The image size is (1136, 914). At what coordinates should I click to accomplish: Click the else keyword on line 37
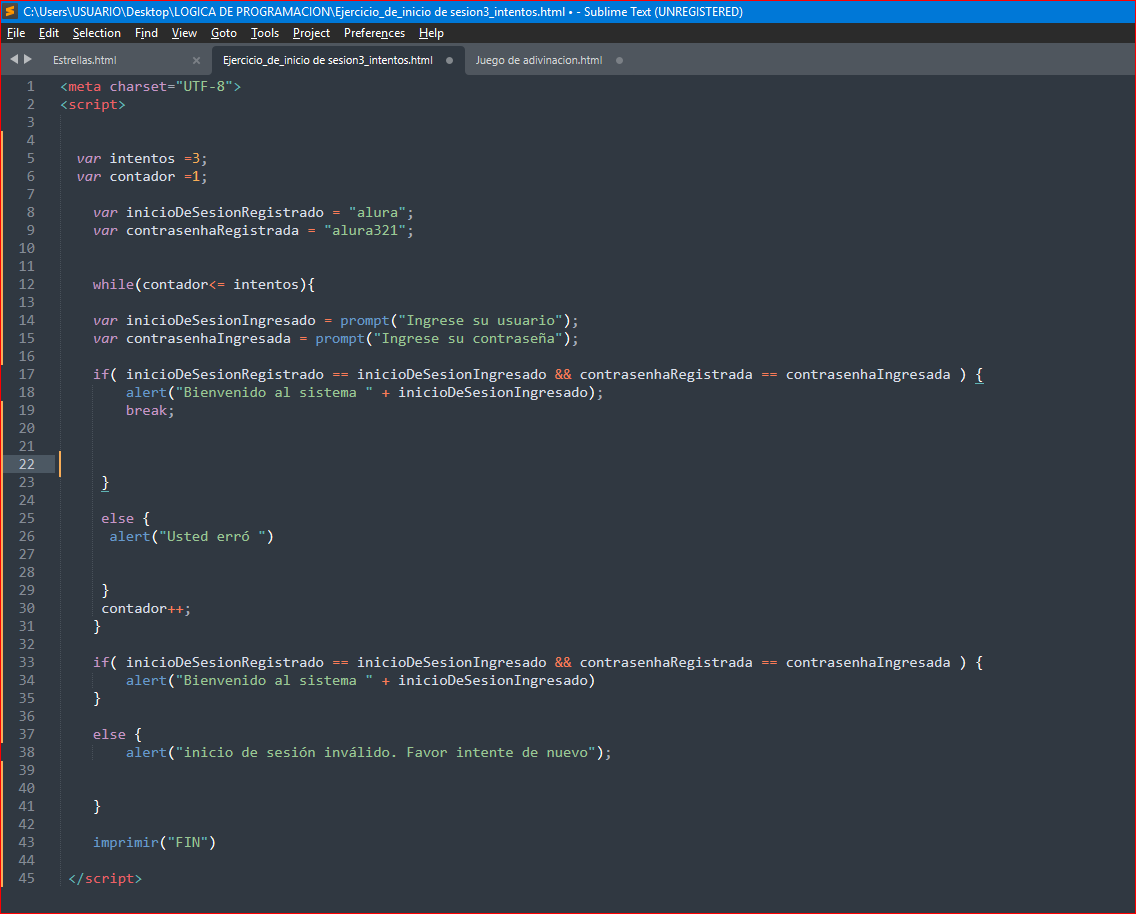(109, 734)
